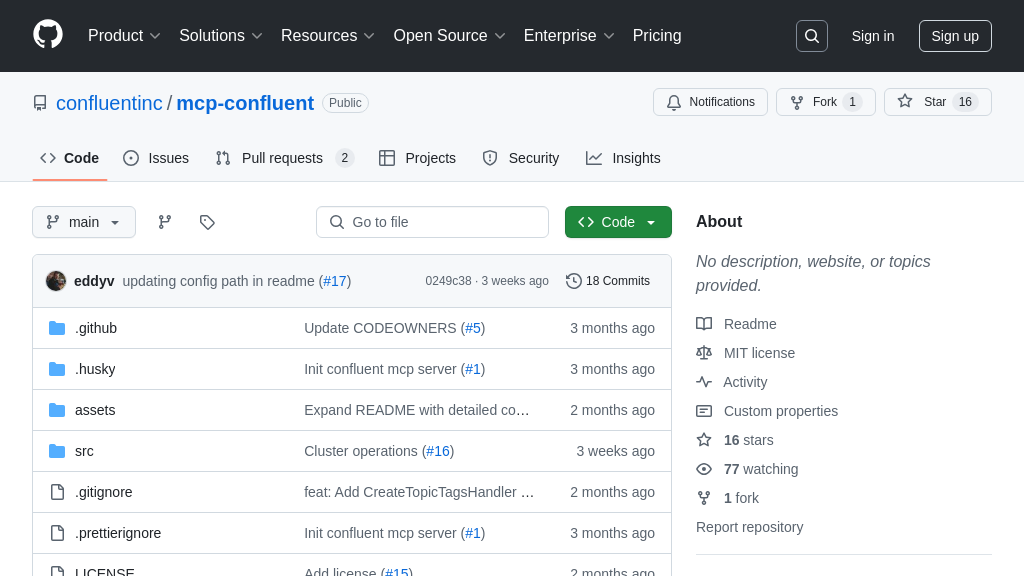
Task: Click the tags icon
Action: pyautogui.click(x=207, y=222)
